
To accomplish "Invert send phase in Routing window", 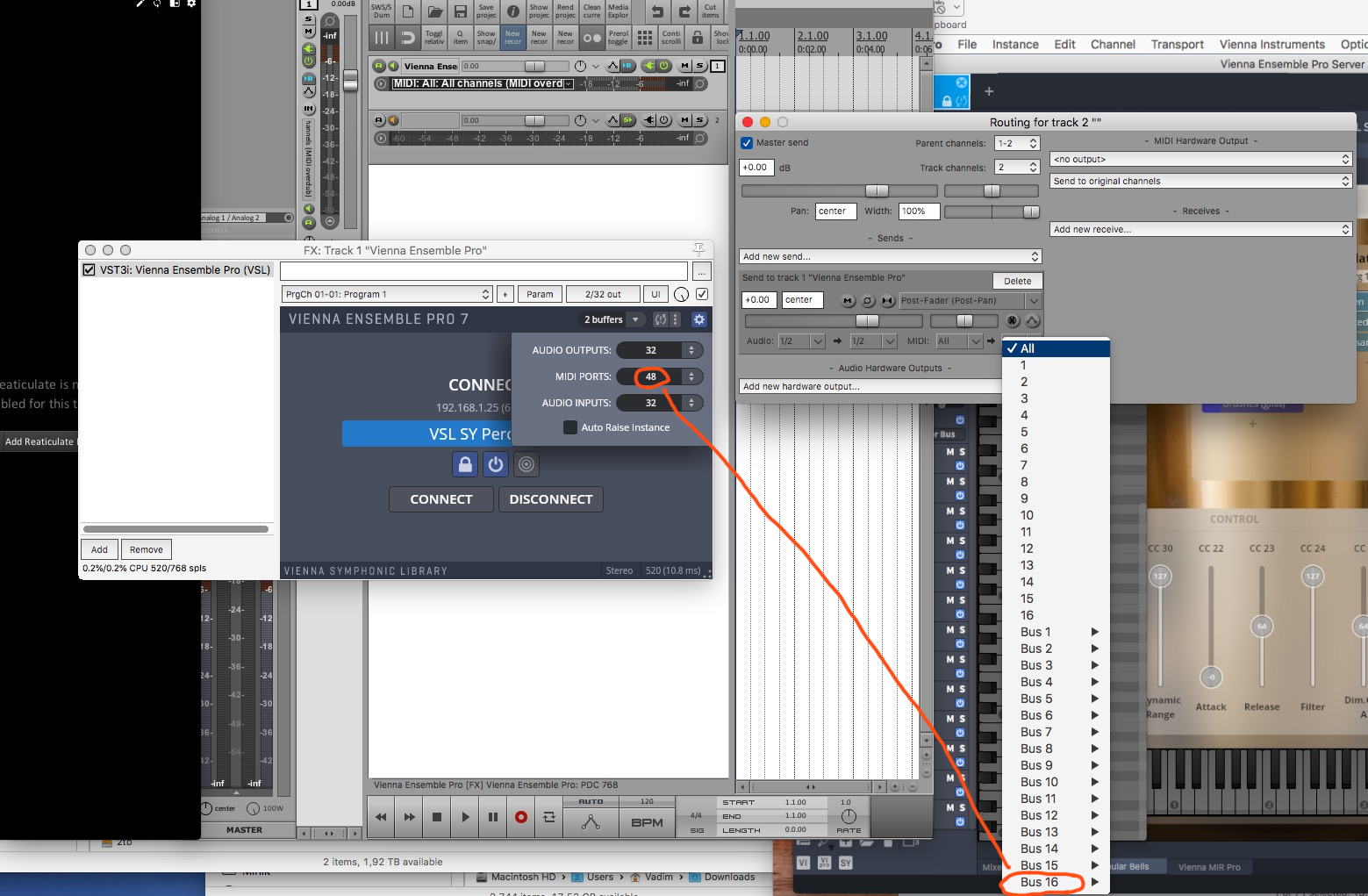I will click(x=868, y=300).
